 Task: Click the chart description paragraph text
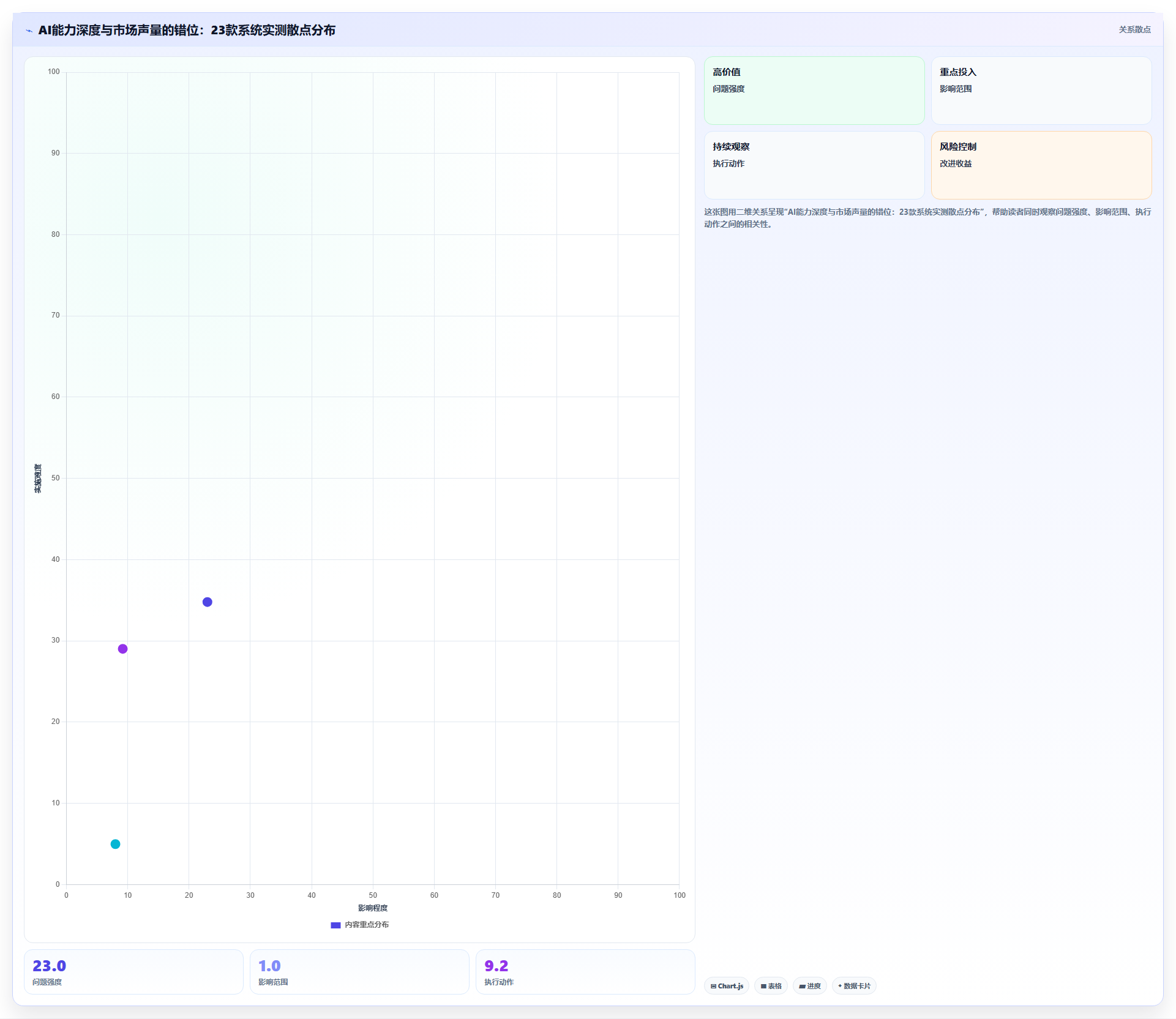927,218
